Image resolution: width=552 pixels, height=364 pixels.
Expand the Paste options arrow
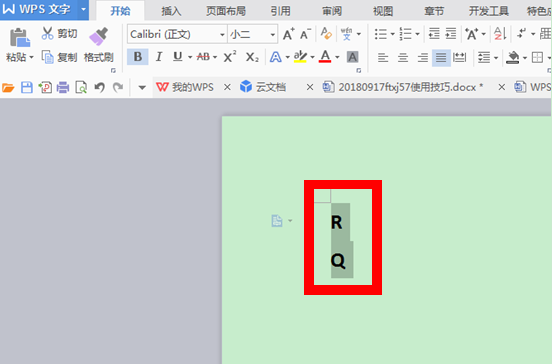click(x=31, y=57)
